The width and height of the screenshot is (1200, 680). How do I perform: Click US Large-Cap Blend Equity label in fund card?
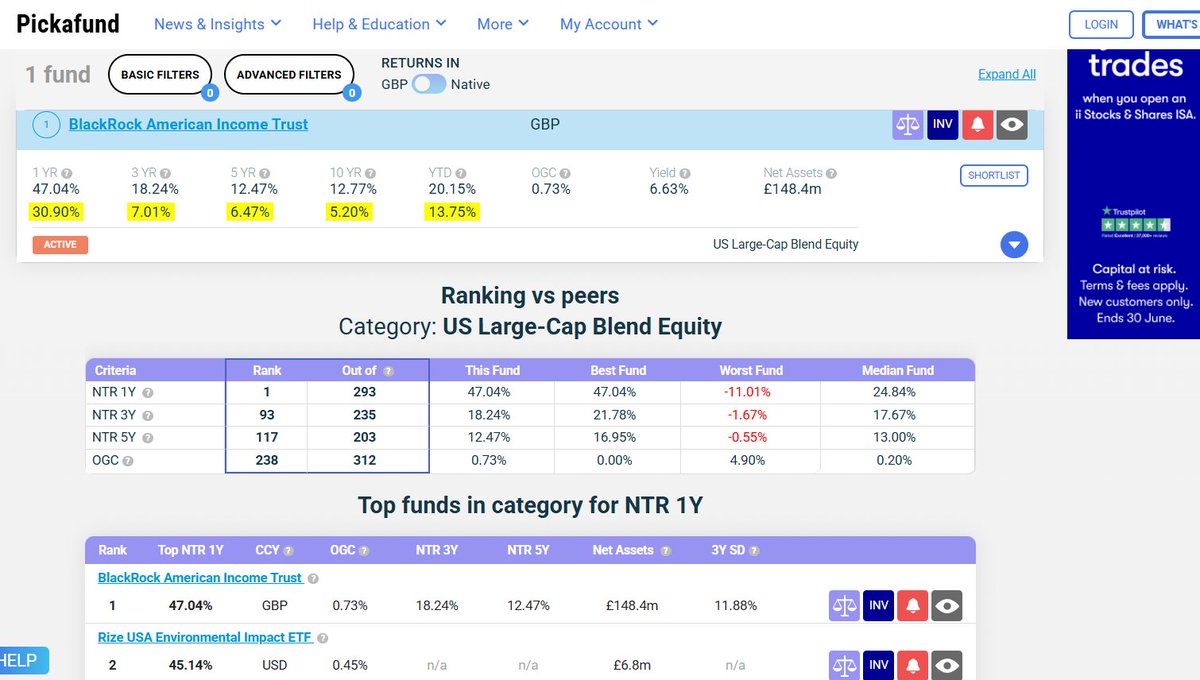click(786, 244)
